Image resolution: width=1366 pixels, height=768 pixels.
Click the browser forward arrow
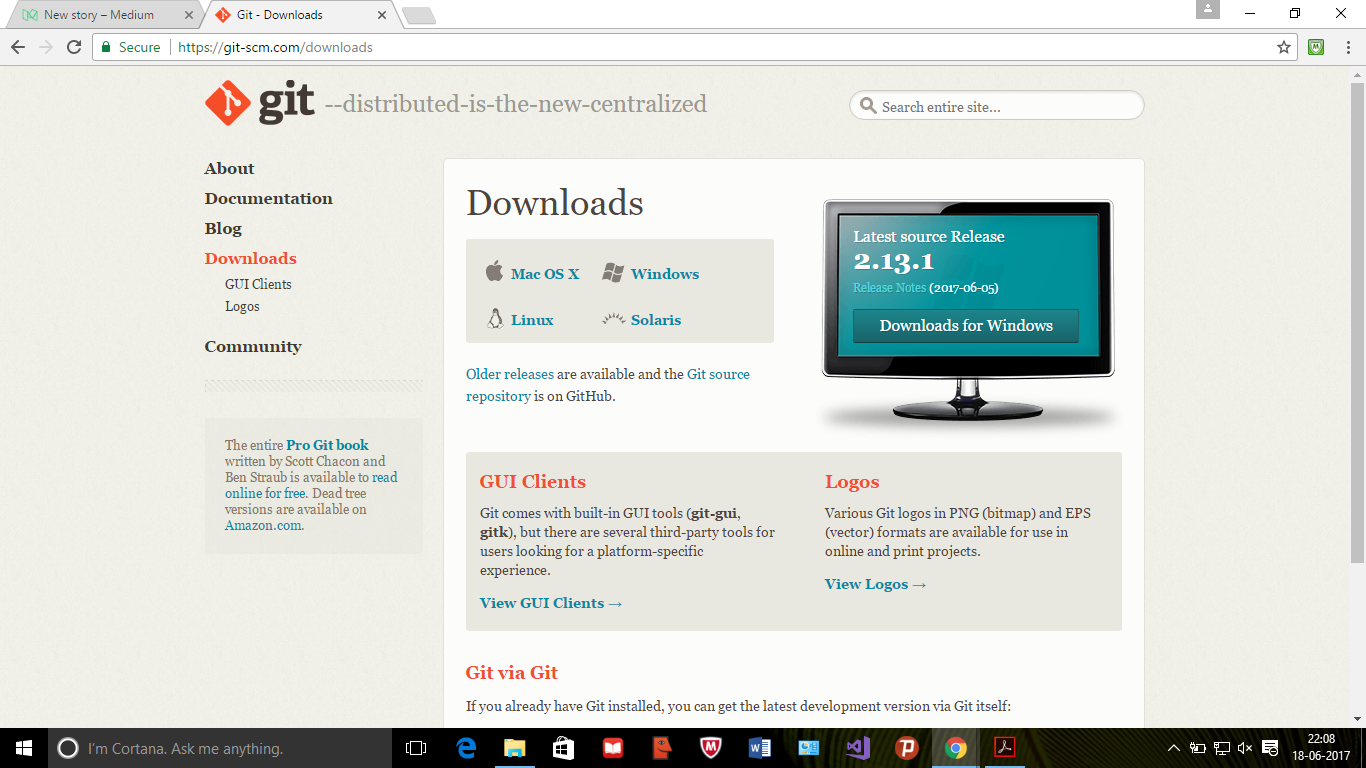[46, 47]
